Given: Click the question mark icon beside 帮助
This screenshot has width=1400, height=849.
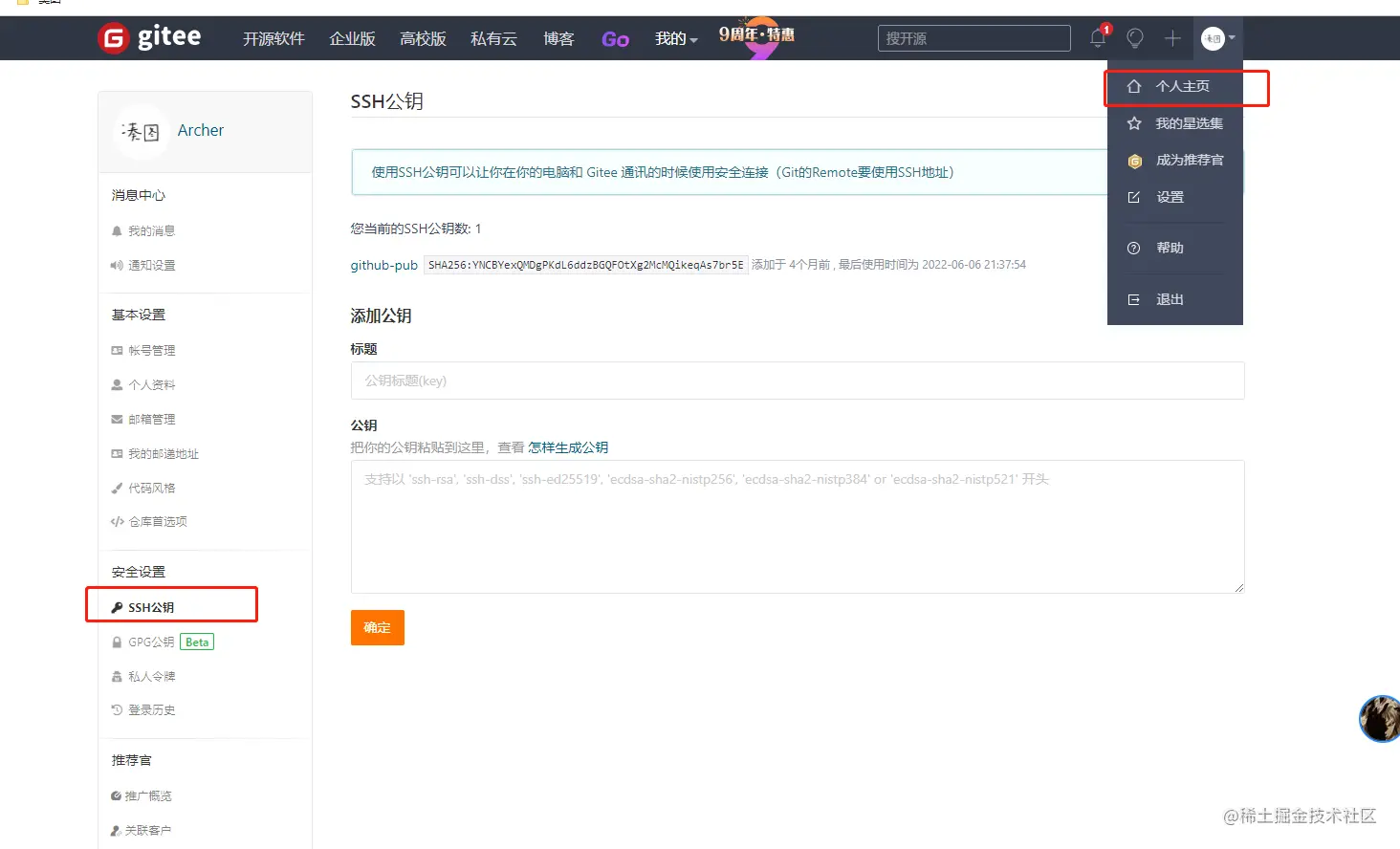Looking at the screenshot, I should (1134, 248).
